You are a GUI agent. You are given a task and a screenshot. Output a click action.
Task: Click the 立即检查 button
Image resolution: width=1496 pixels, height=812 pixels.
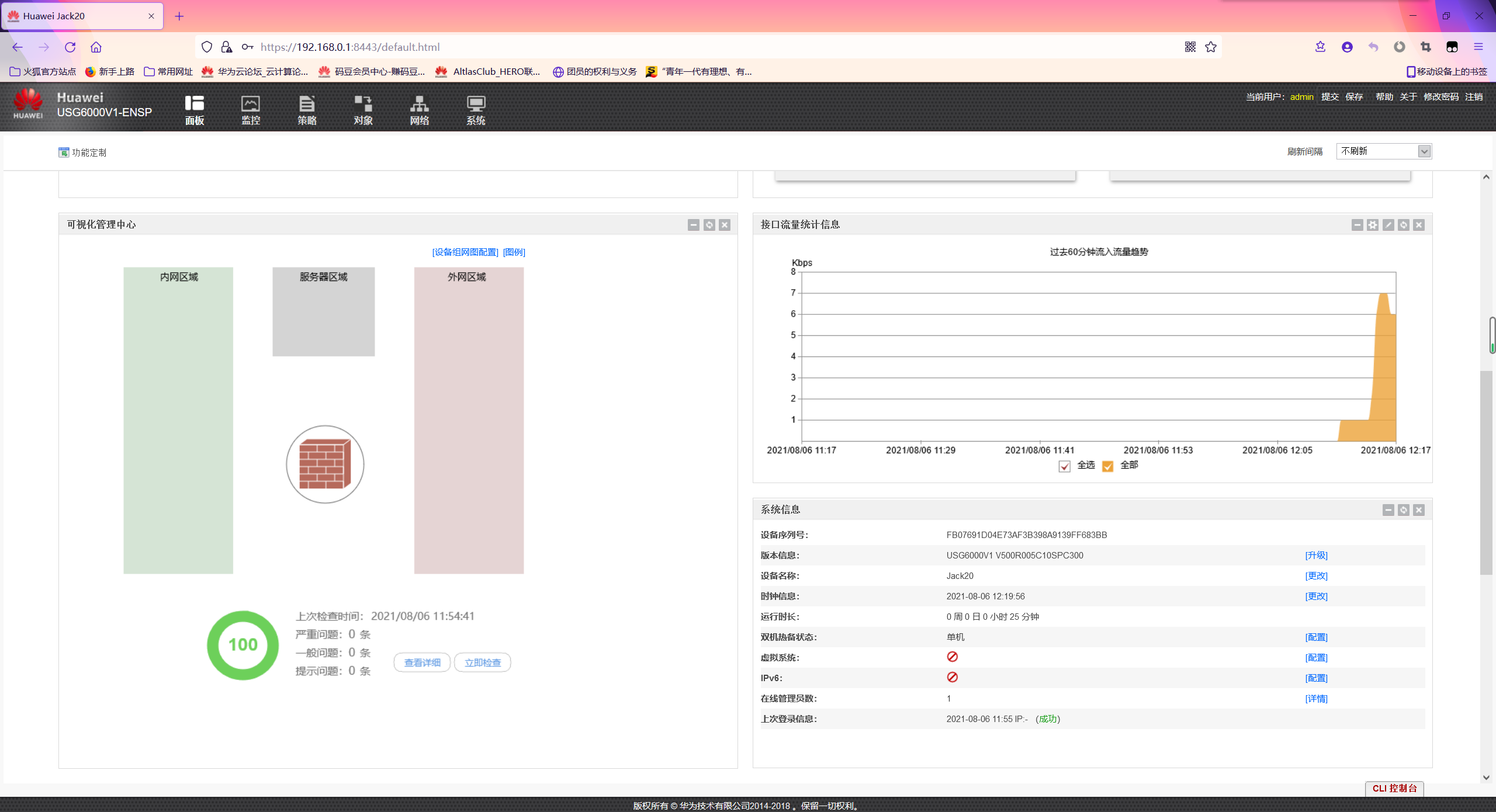[482, 662]
